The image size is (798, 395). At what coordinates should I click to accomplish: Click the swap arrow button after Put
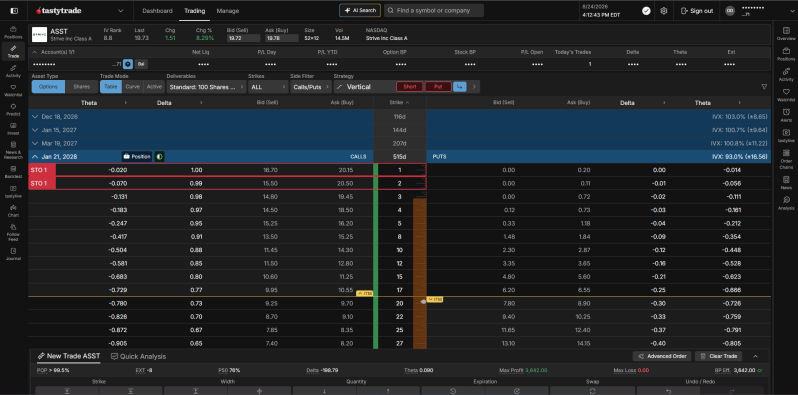pyautogui.click(x=460, y=87)
